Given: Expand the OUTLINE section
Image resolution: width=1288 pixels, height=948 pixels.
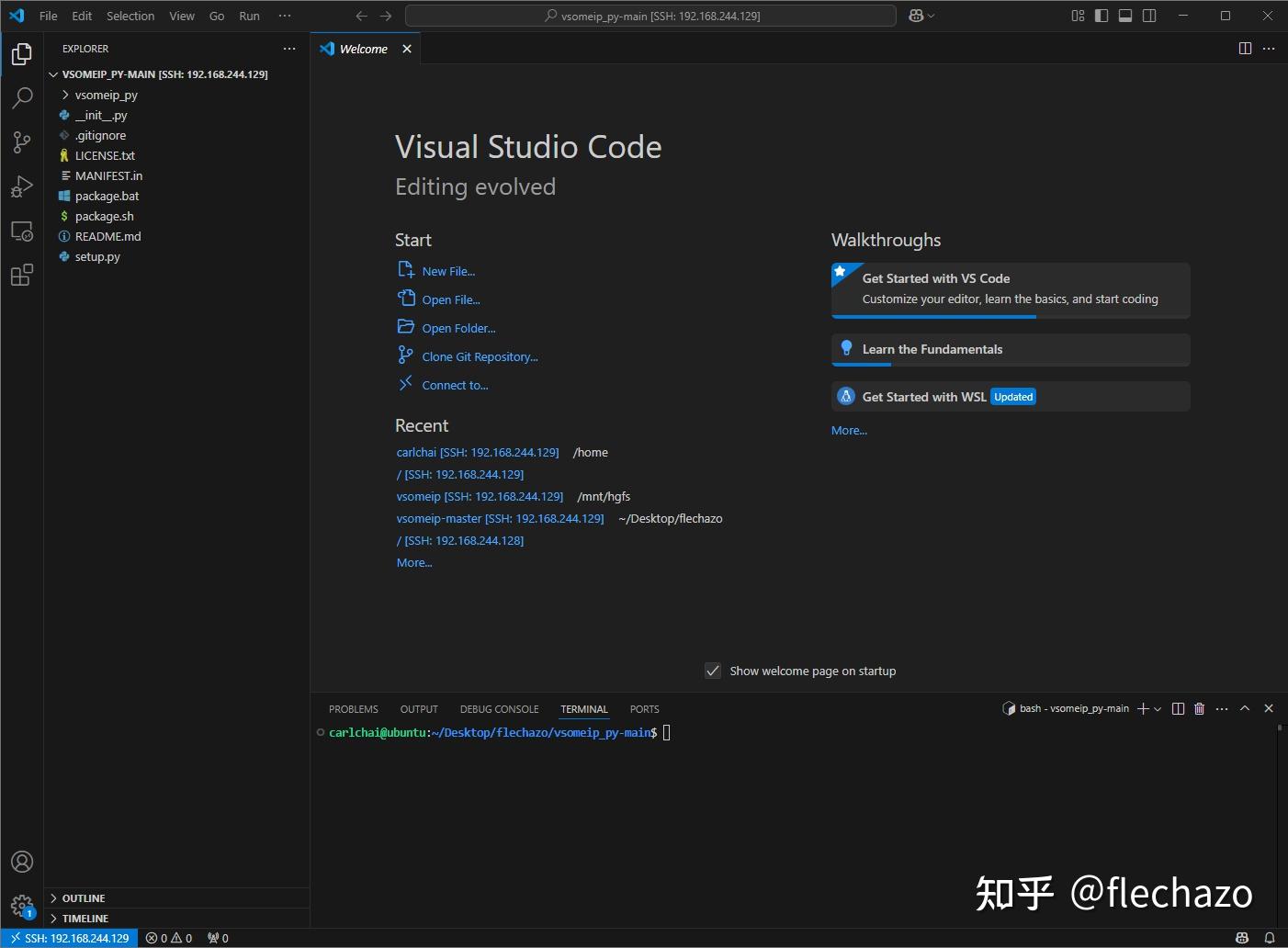Looking at the screenshot, I should pos(84,898).
